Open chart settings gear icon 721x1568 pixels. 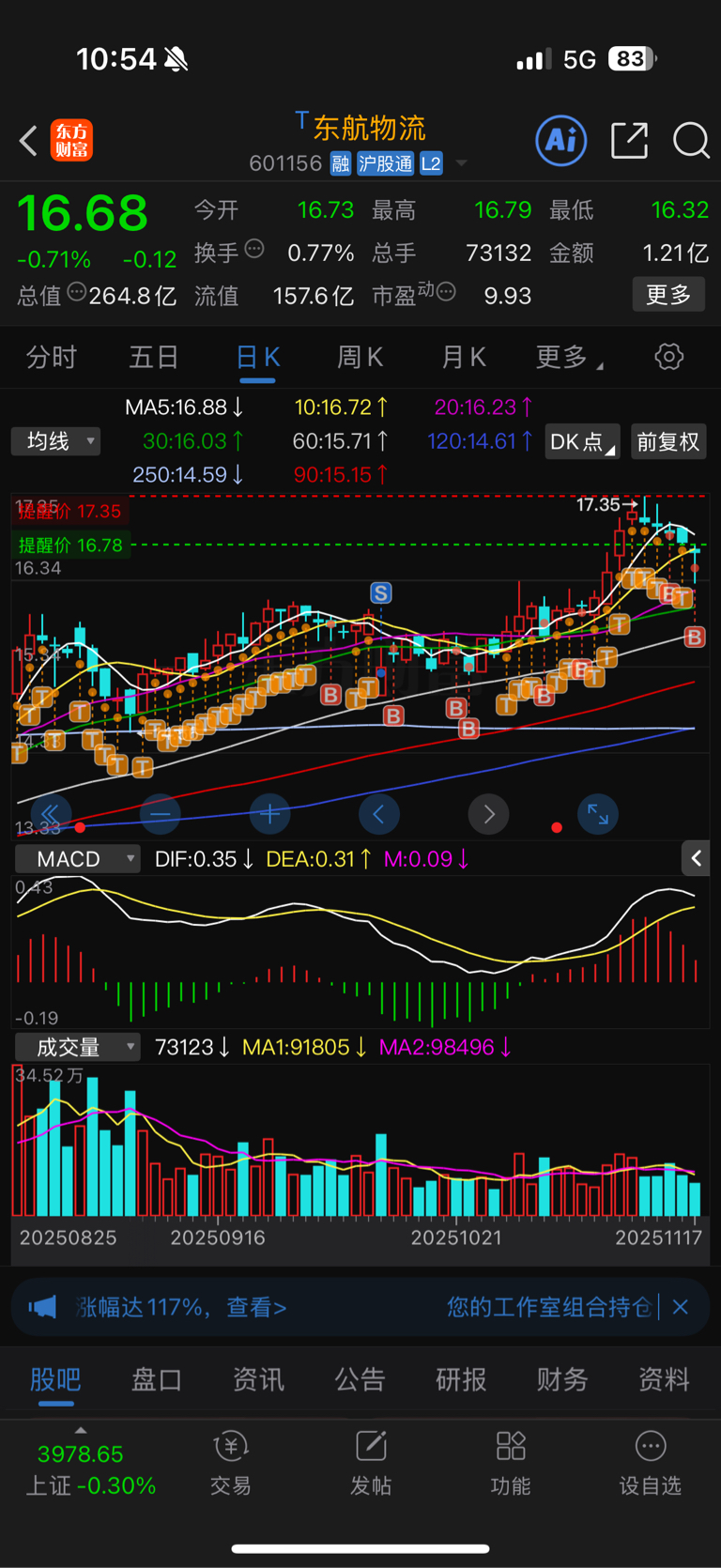[668, 357]
